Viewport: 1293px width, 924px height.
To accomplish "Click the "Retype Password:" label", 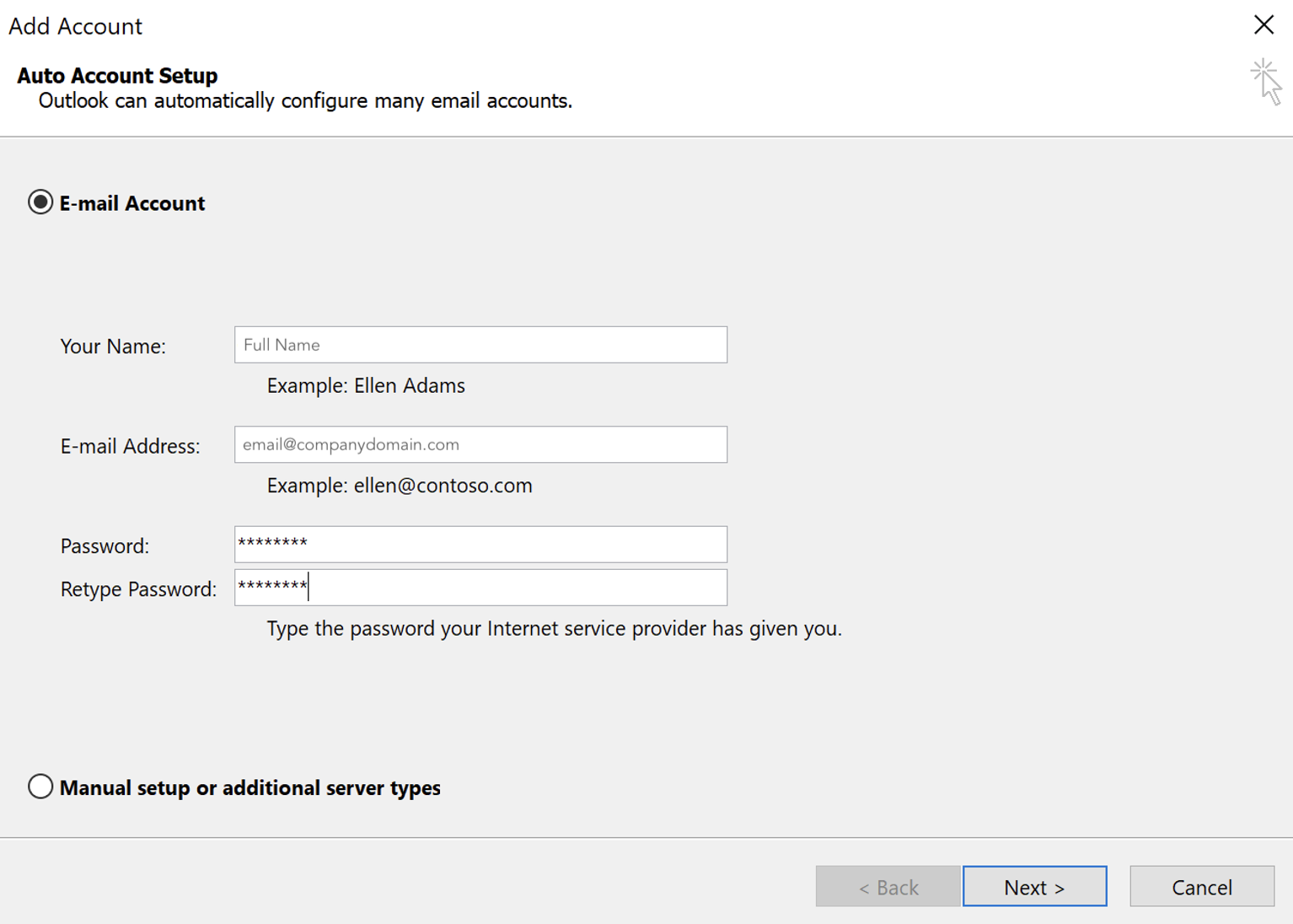I will click(x=138, y=589).
